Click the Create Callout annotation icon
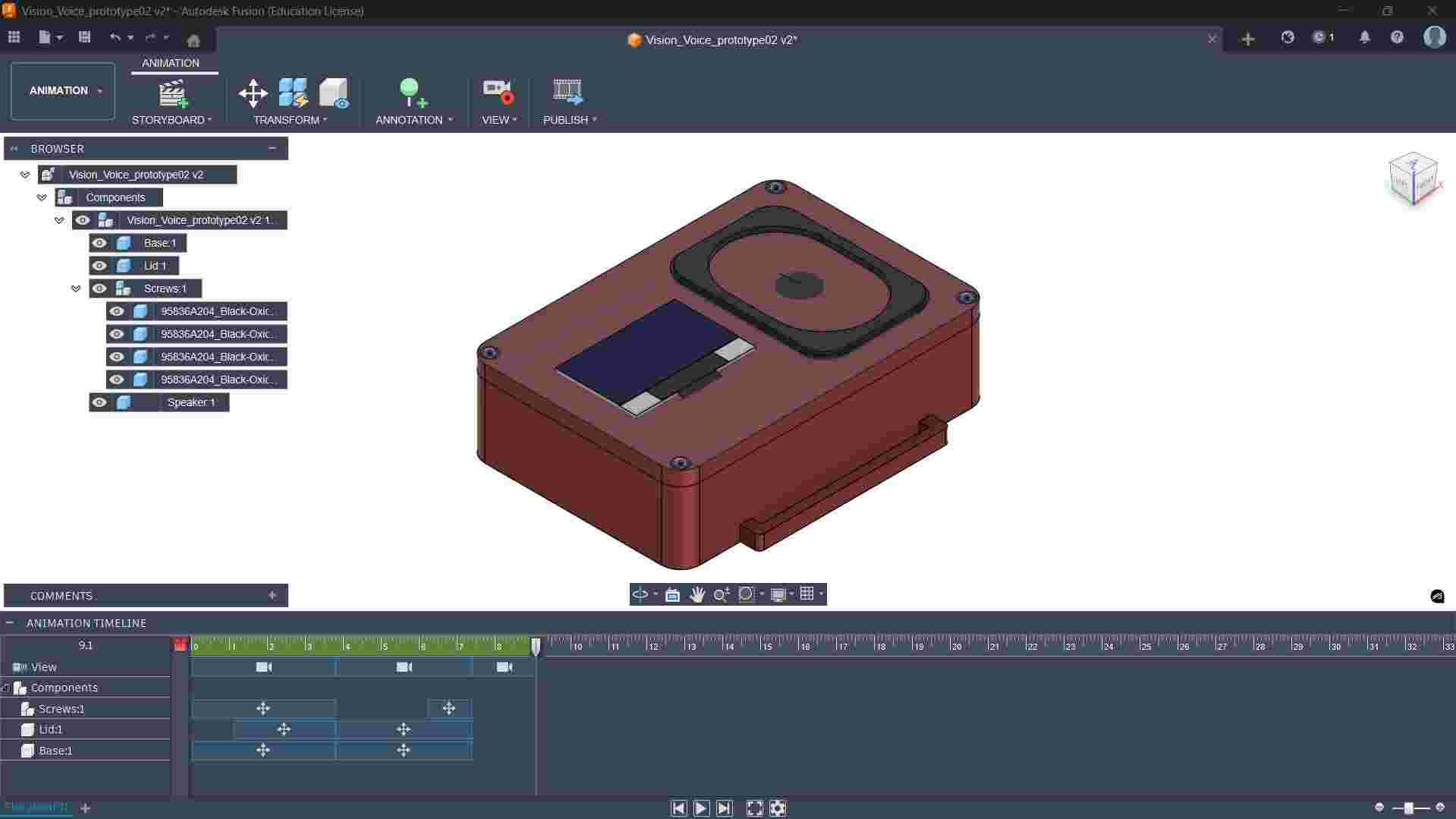This screenshot has width=1456, height=819. tap(414, 93)
